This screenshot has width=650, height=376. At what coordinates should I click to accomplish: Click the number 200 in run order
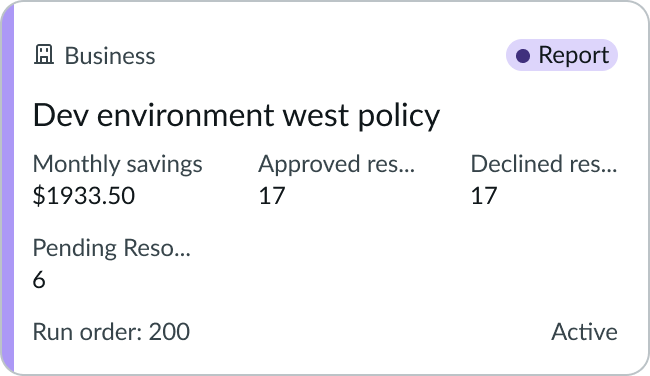169,332
